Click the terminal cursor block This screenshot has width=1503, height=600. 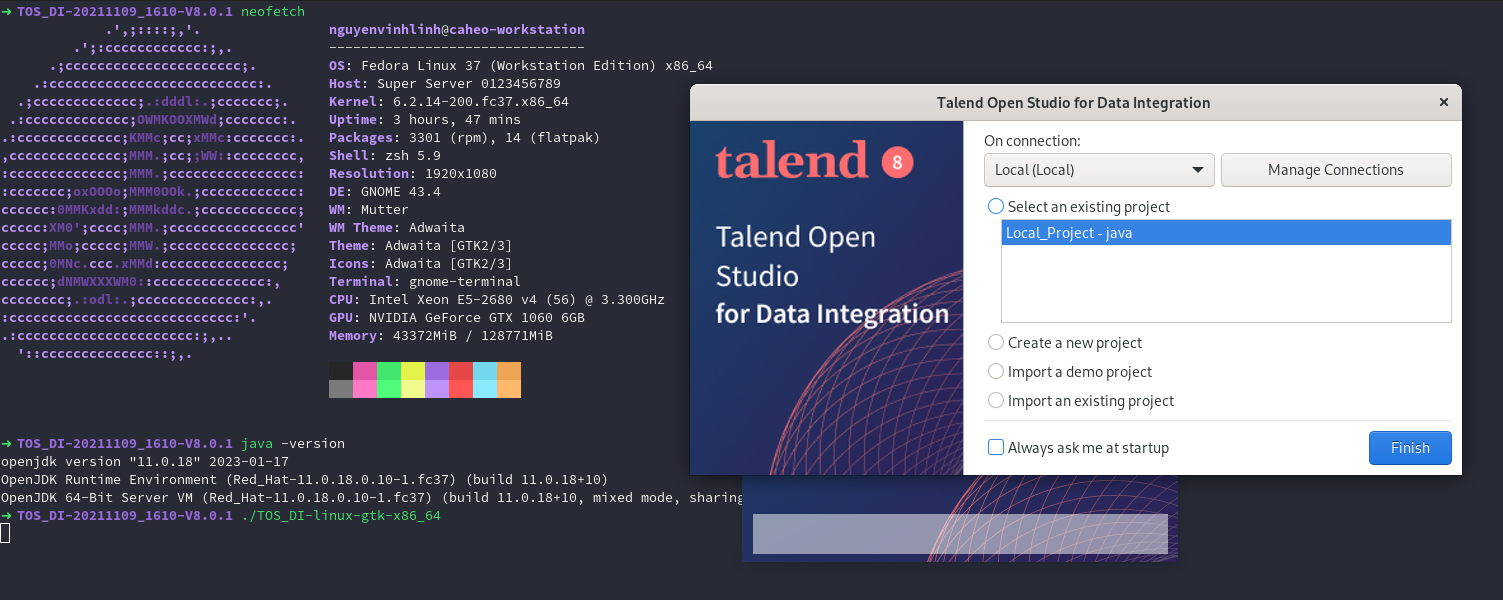[x=5, y=533]
